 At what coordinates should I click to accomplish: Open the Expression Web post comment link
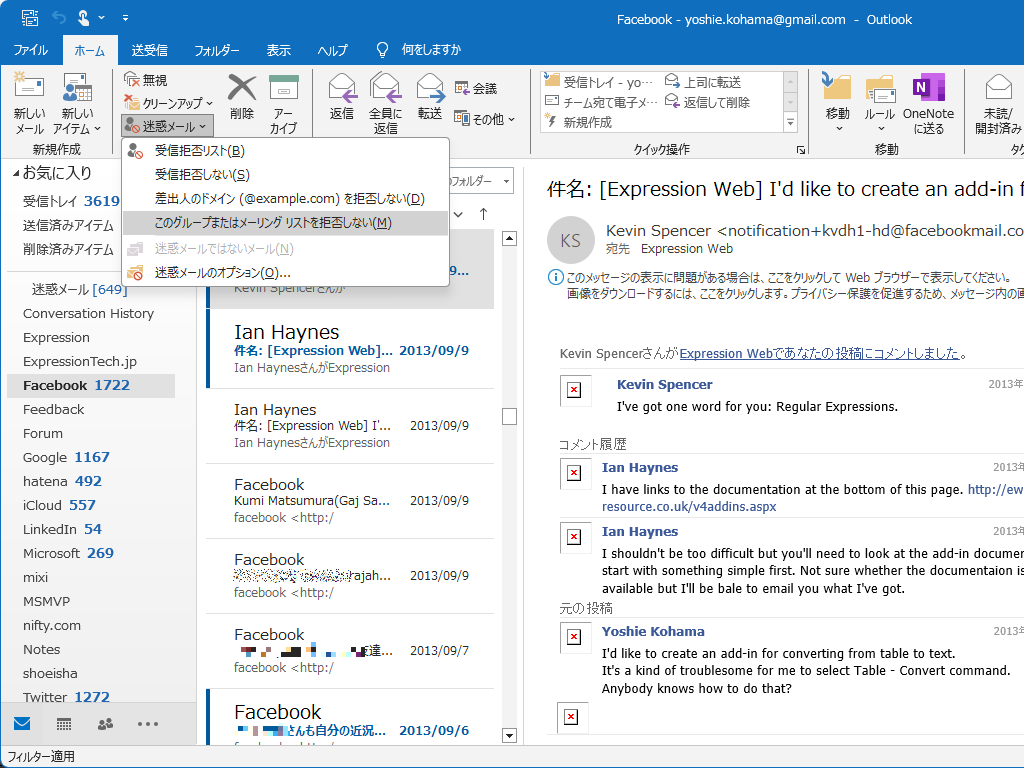pyautogui.click(x=819, y=353)
